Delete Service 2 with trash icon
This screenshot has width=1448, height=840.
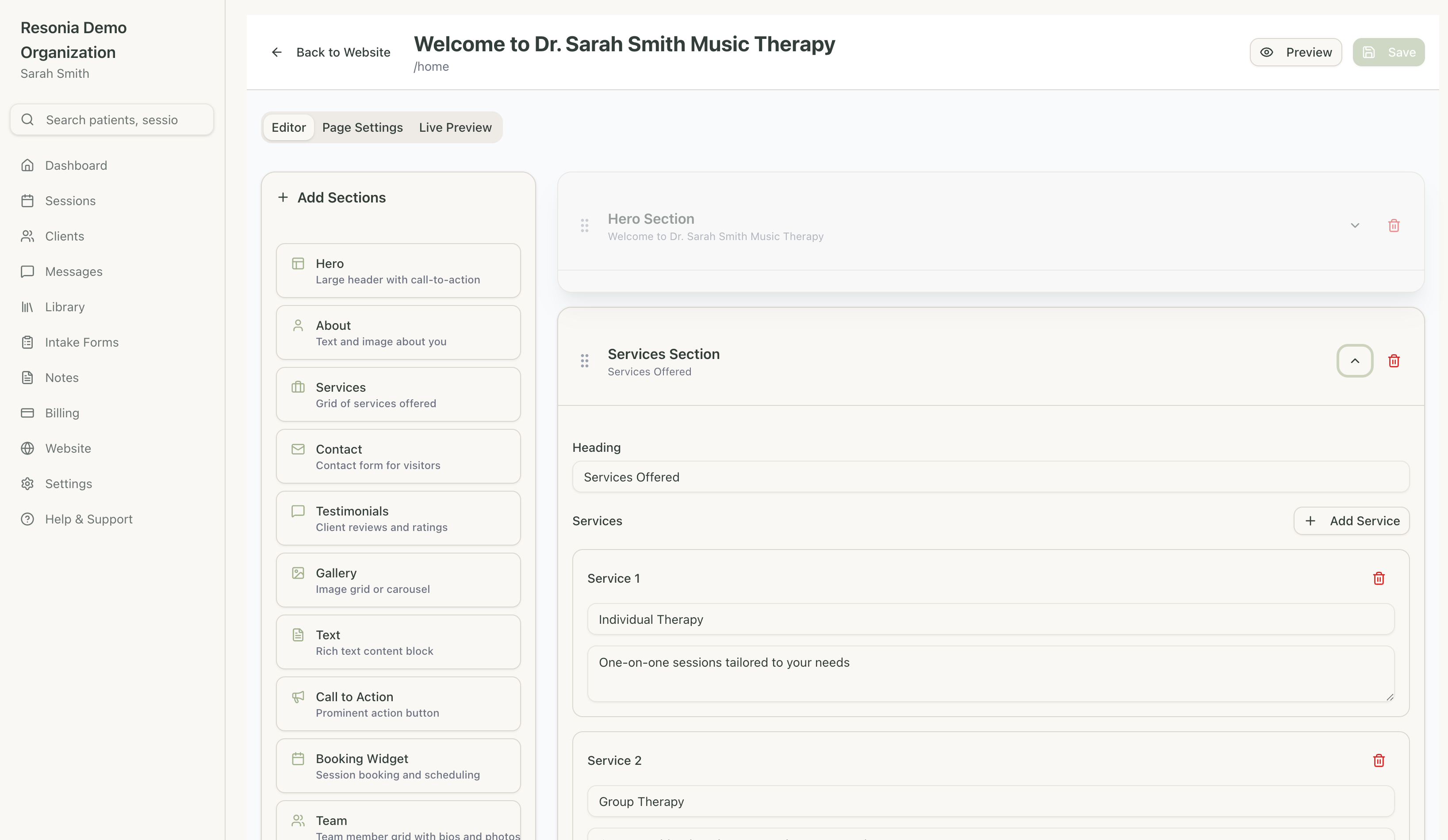pyautogui.click(x=1379, y=760)
